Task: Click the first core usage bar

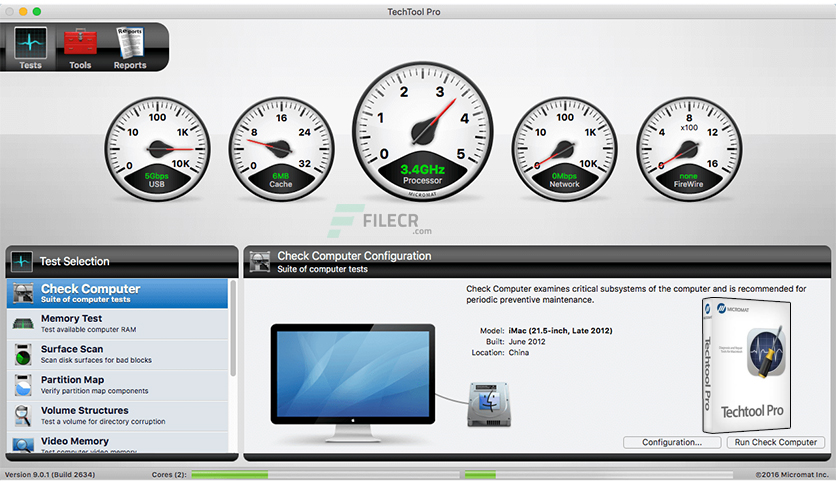Action: tap(325, 474)
